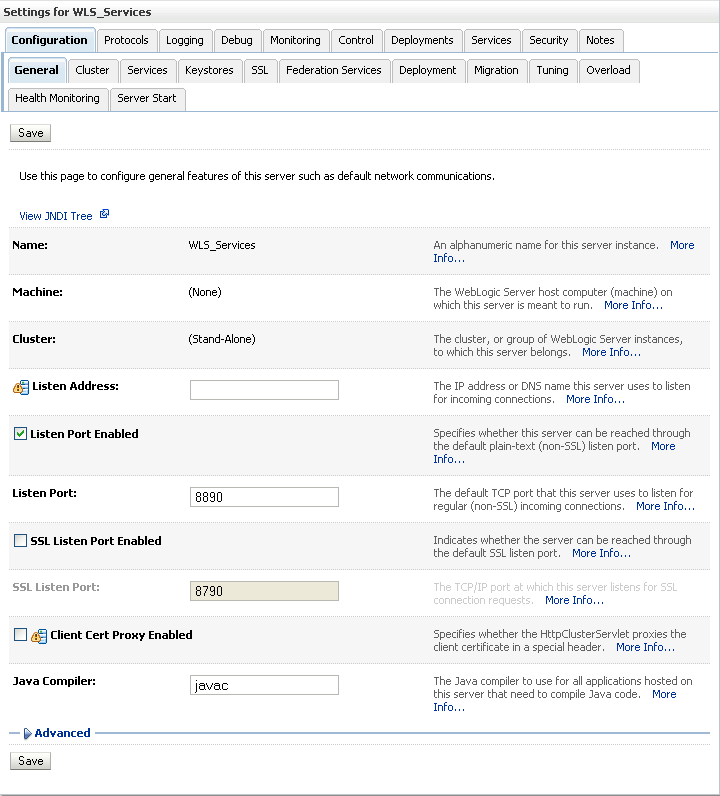
Task: Expand the Advanced section arrow
Action: (x=27, y=733)
